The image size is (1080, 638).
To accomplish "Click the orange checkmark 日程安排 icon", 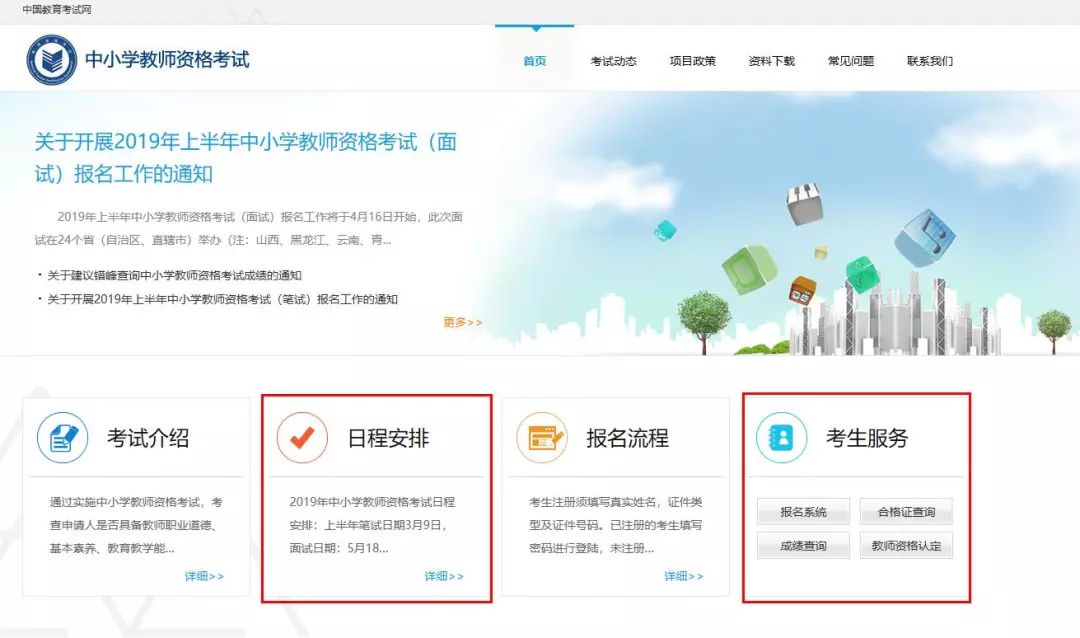I will tap(302, 438).
